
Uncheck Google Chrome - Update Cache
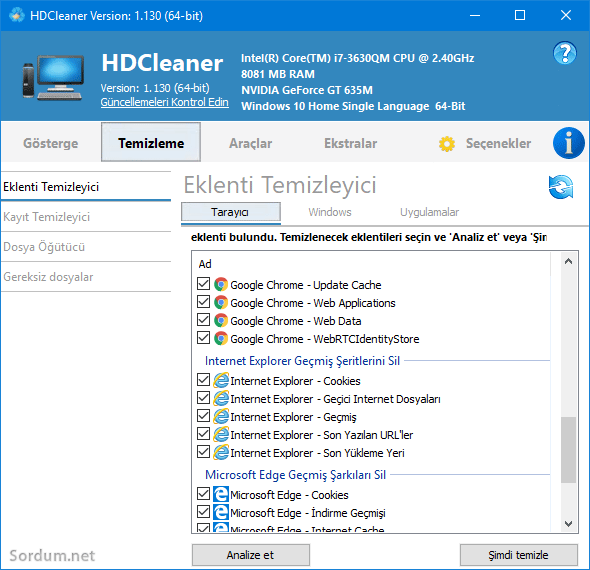point(204,284)
